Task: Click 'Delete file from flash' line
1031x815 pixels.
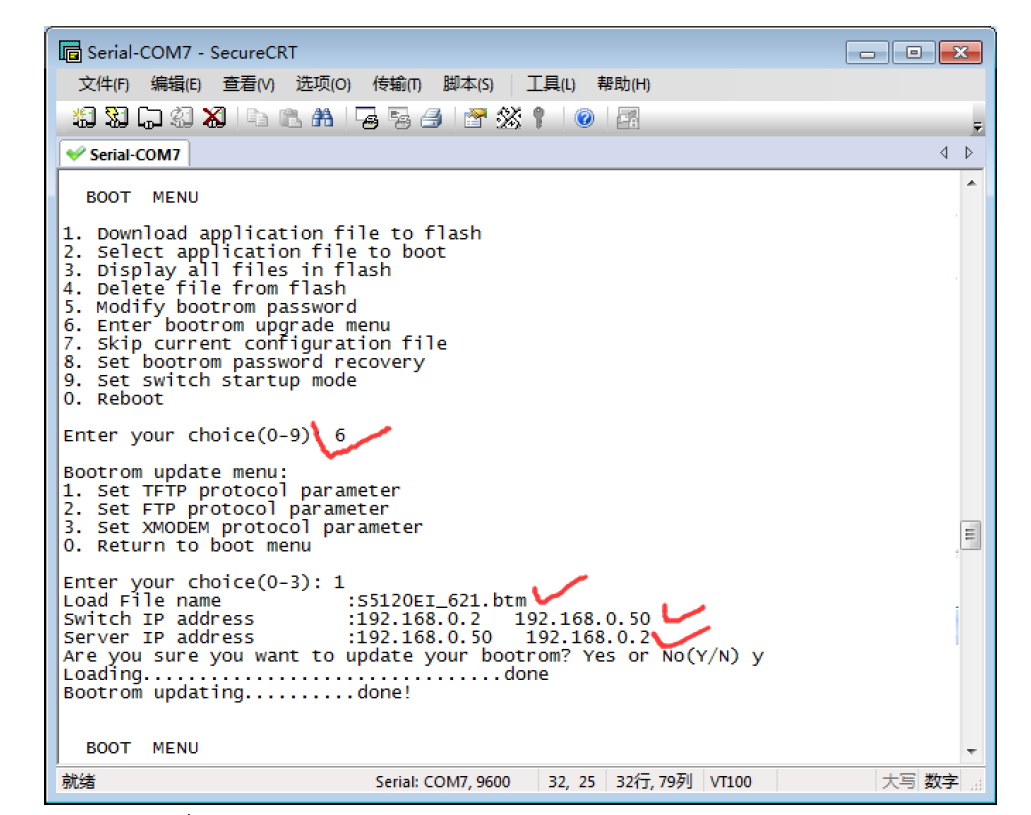Action: (x=204, y=289)
